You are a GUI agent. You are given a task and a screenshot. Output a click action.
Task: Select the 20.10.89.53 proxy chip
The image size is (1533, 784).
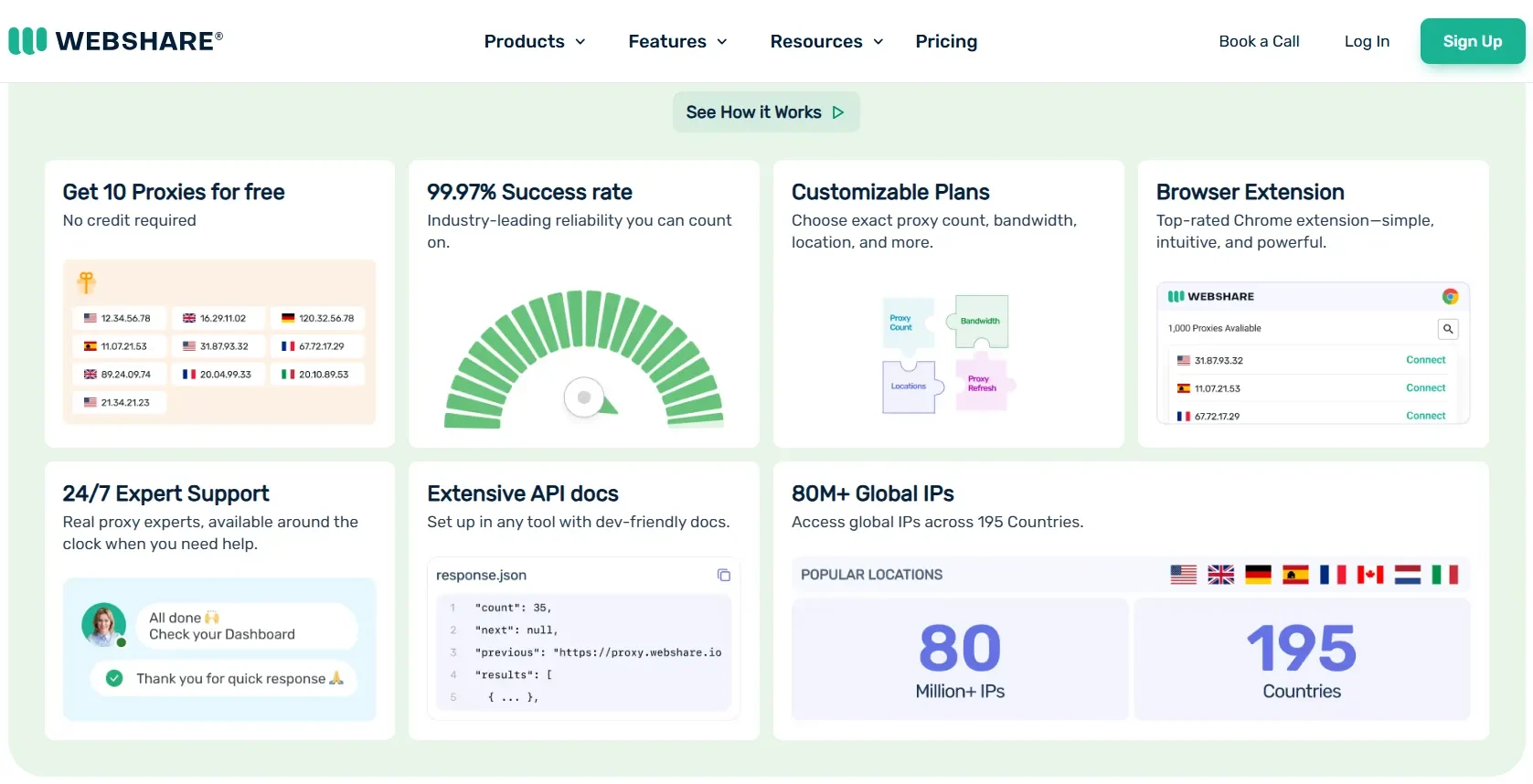point(317,375)
